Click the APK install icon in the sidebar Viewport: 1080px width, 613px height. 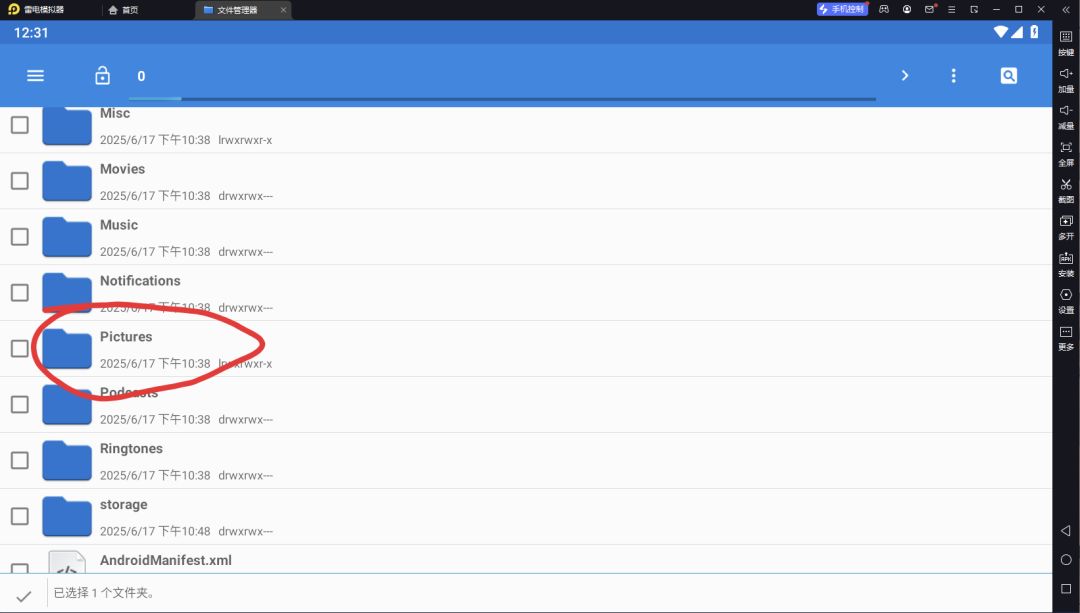point(1066,264)
